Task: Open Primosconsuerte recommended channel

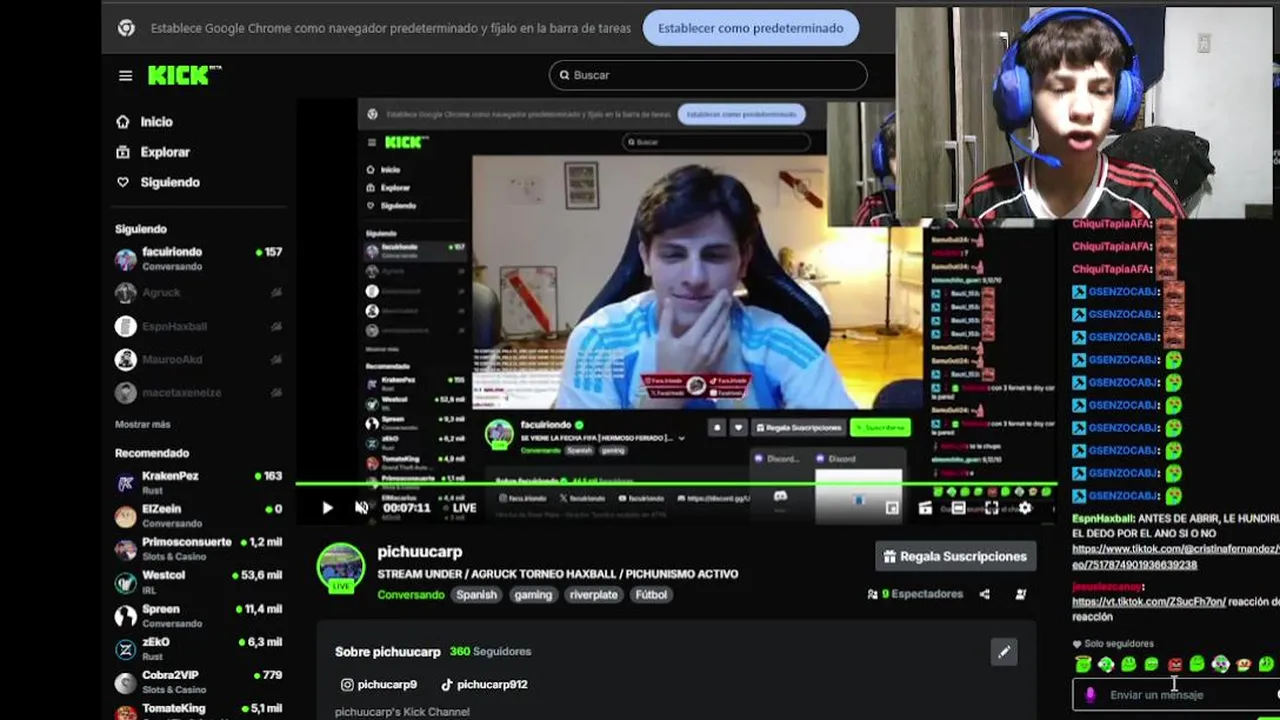Action: [x=199, y=549]
